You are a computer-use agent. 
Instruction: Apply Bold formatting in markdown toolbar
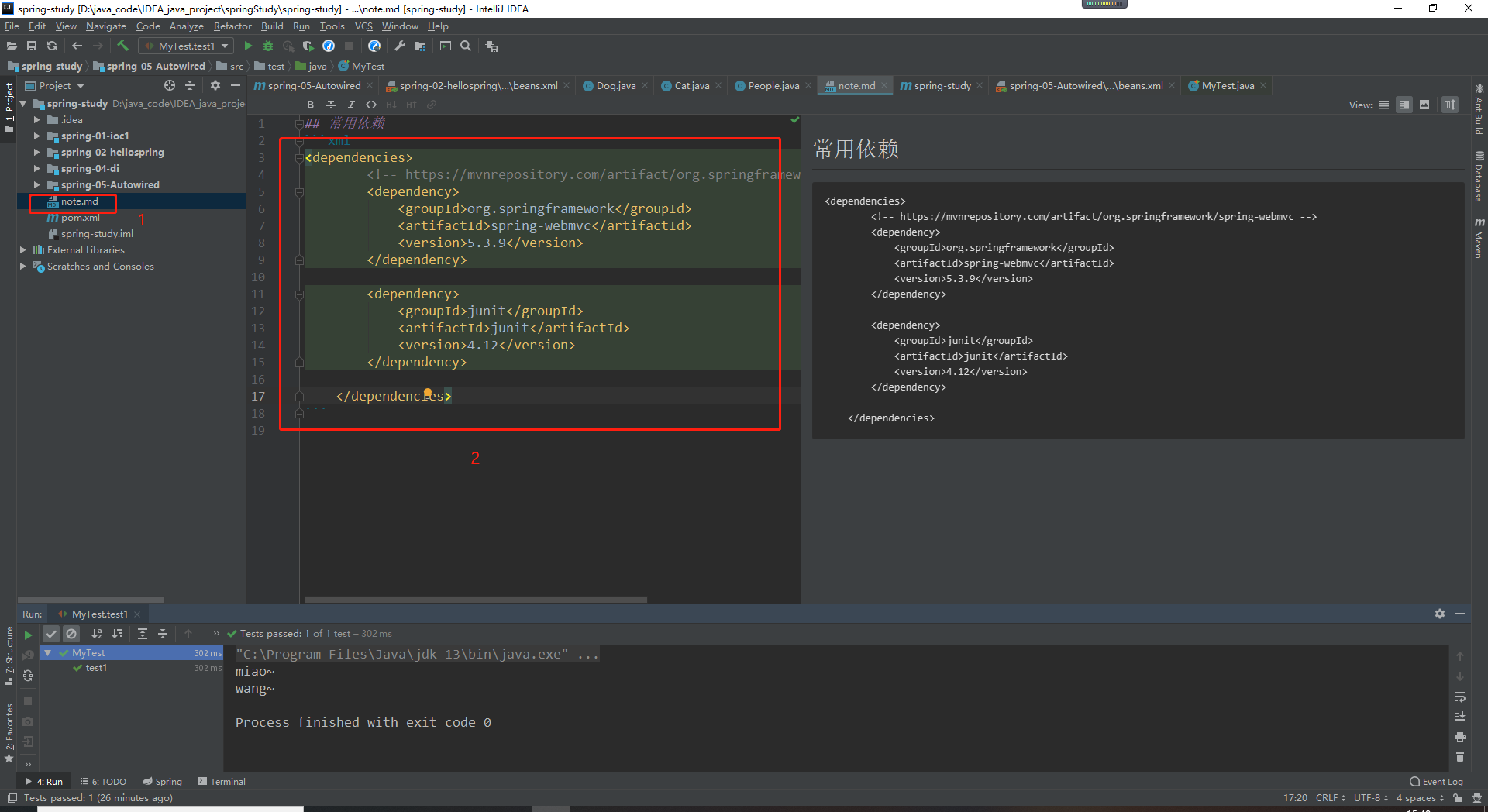point(310,105)
